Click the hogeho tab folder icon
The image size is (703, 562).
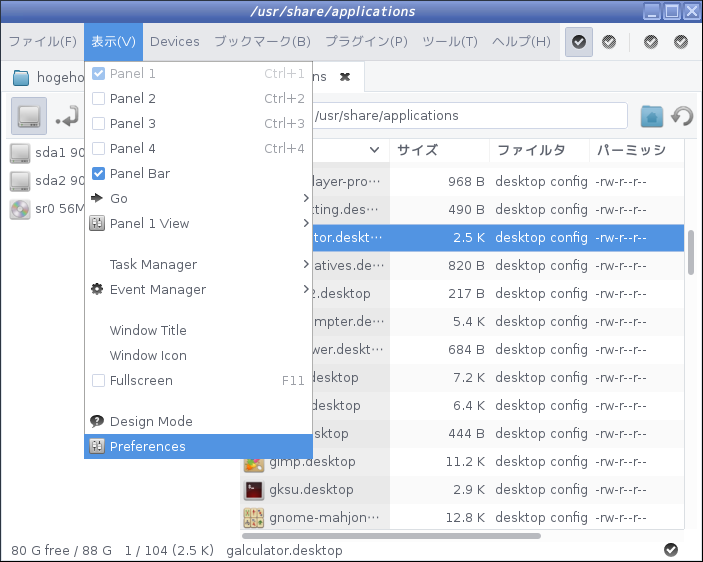[21, 78]
